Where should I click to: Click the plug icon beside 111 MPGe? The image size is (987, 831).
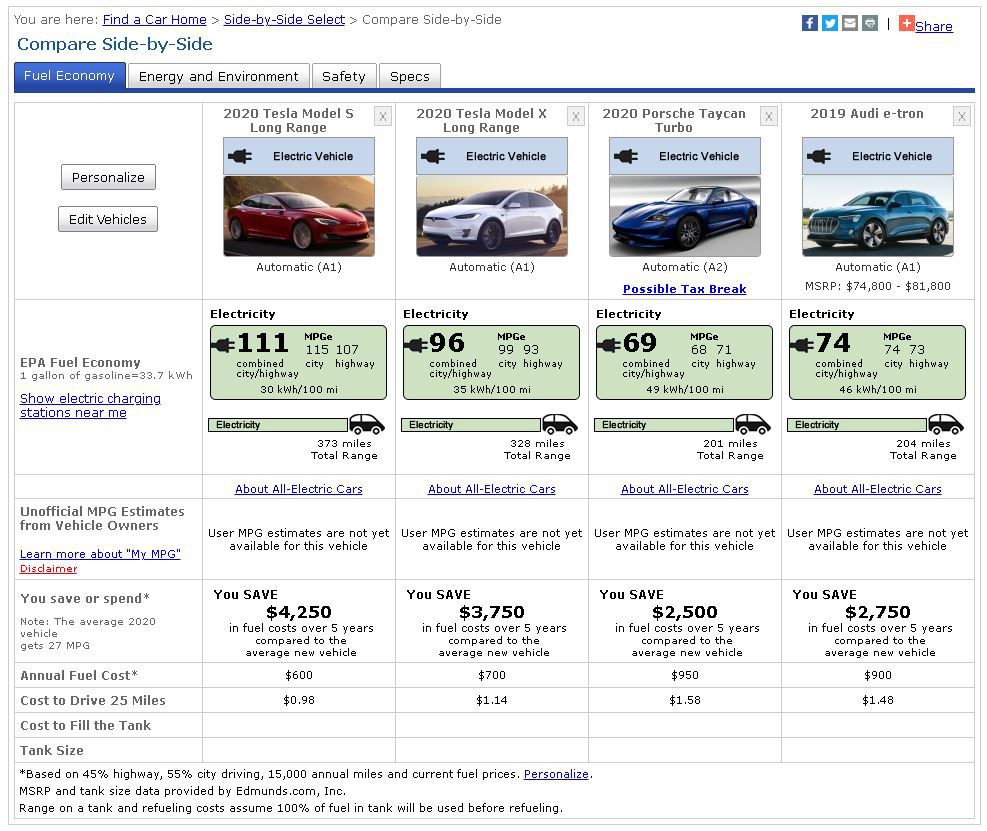(223, 345)
